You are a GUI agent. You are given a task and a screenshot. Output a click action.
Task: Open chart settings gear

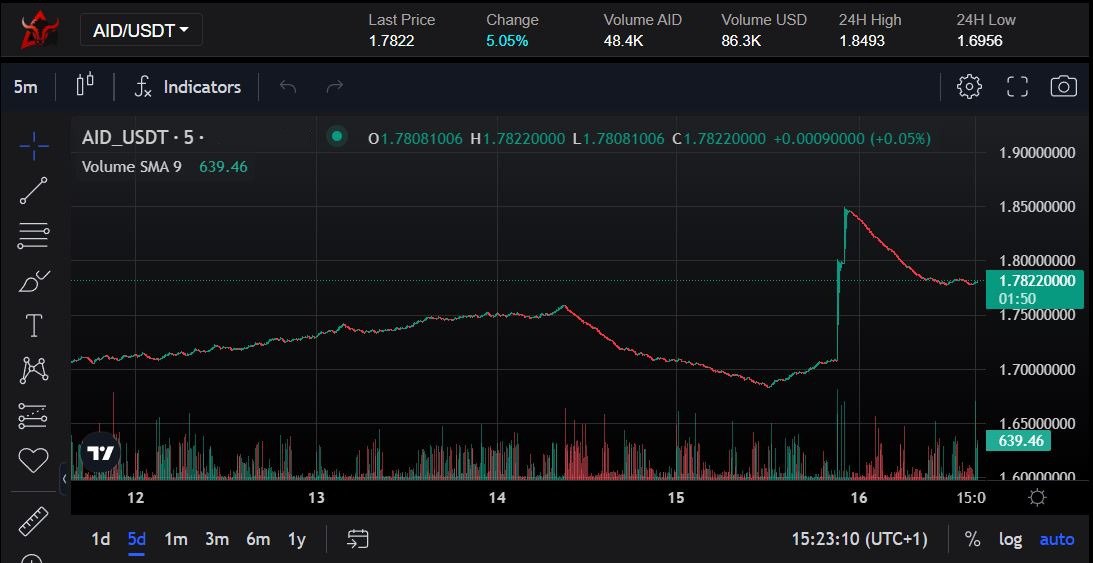(969, 86)
